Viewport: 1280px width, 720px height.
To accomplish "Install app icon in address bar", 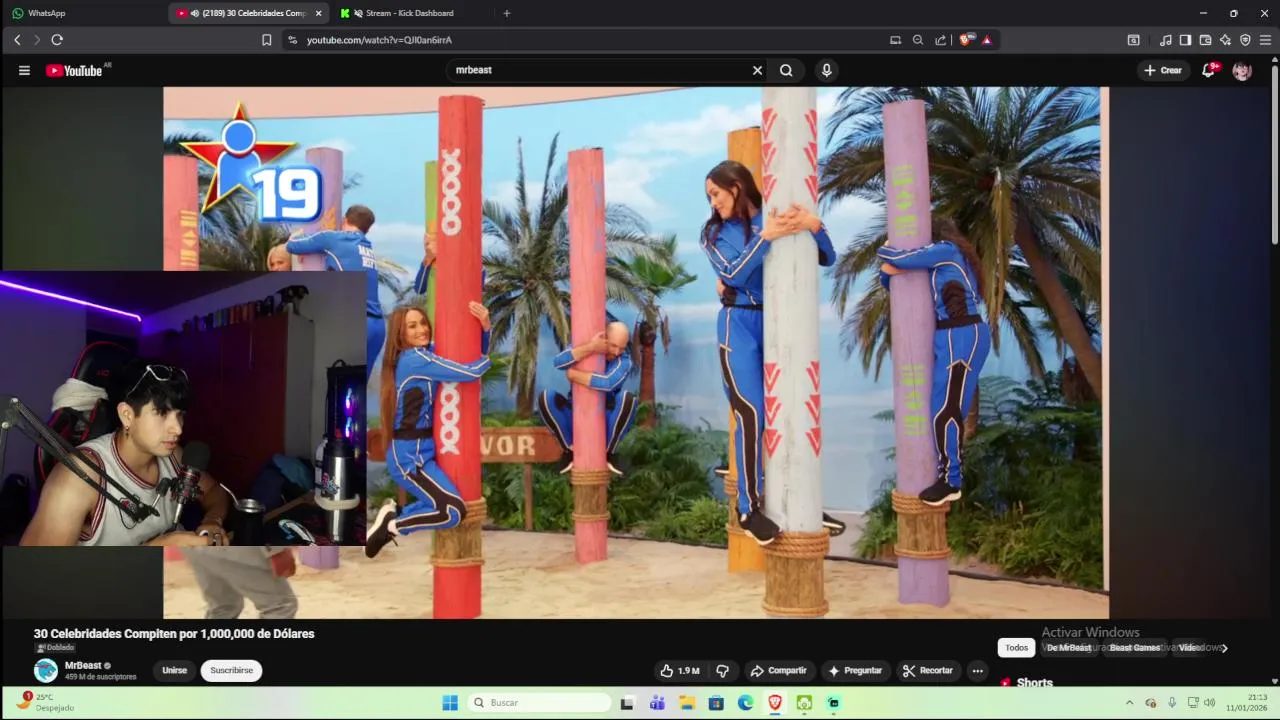I will click(895, 40).
